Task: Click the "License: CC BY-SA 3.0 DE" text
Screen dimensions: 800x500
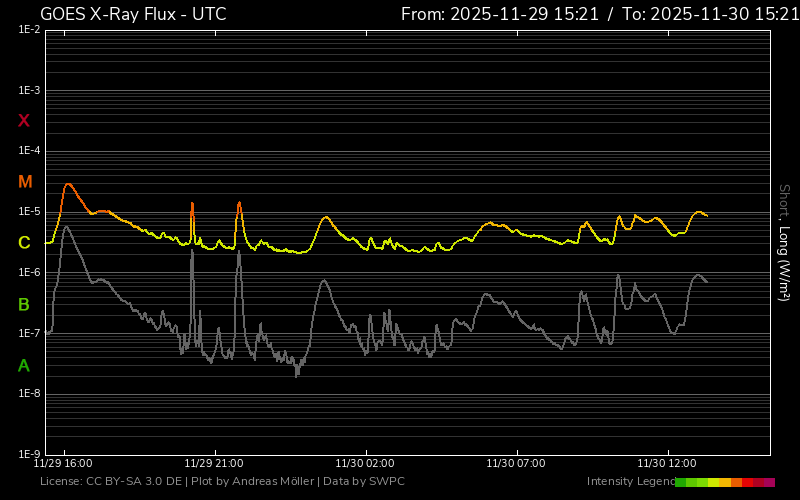Action: [111, 481]
